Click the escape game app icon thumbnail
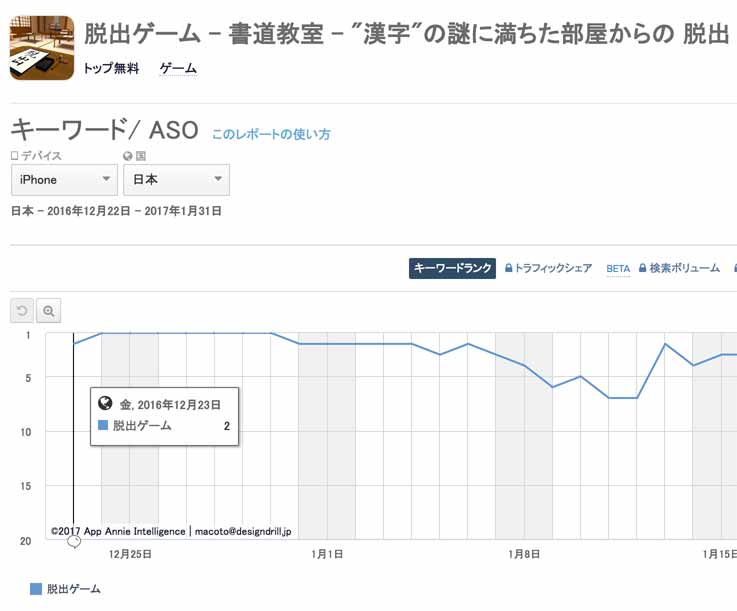 point(42,47)
